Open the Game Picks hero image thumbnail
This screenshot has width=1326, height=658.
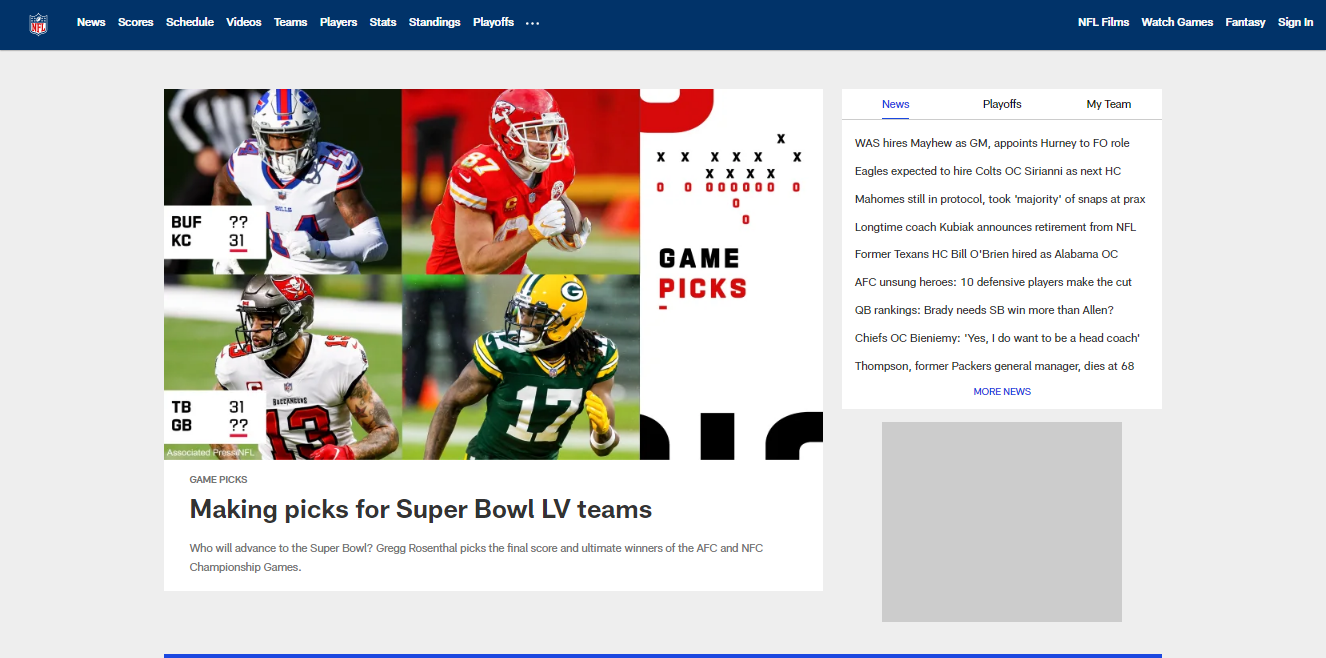(493, 274)
